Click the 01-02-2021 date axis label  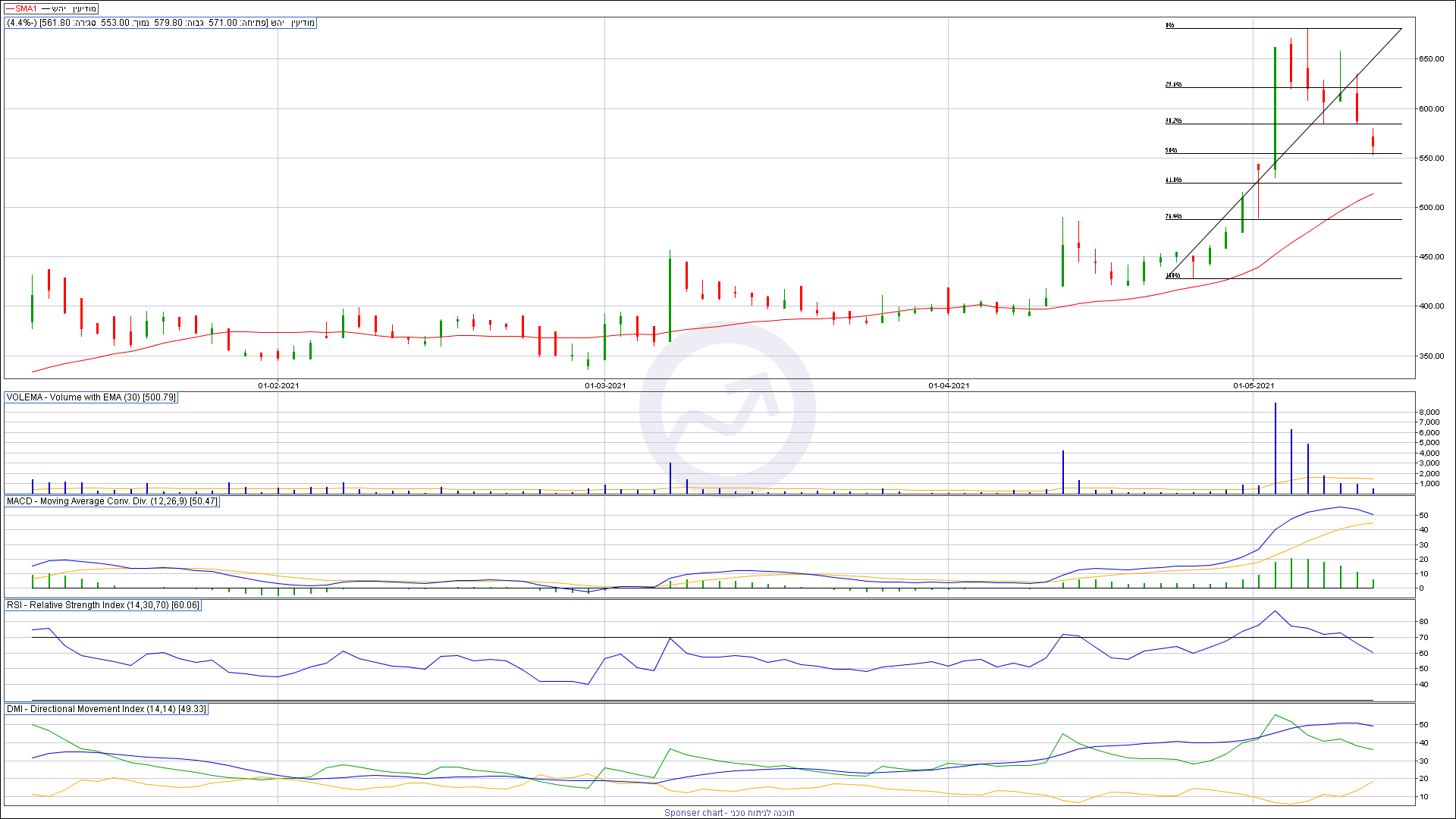(x=278, y=386)
